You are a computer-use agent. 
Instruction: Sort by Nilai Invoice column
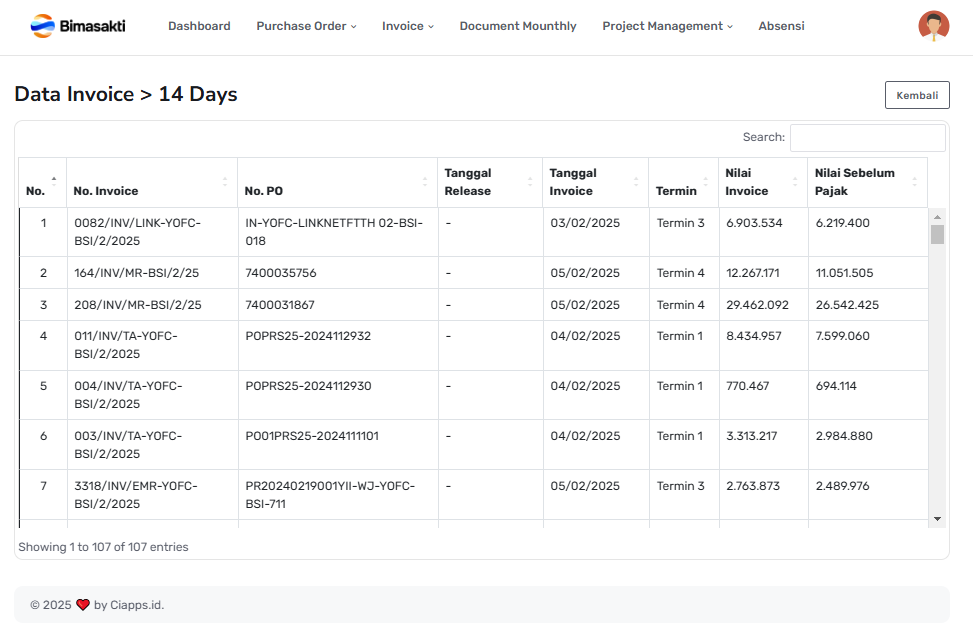click(794, 181)
